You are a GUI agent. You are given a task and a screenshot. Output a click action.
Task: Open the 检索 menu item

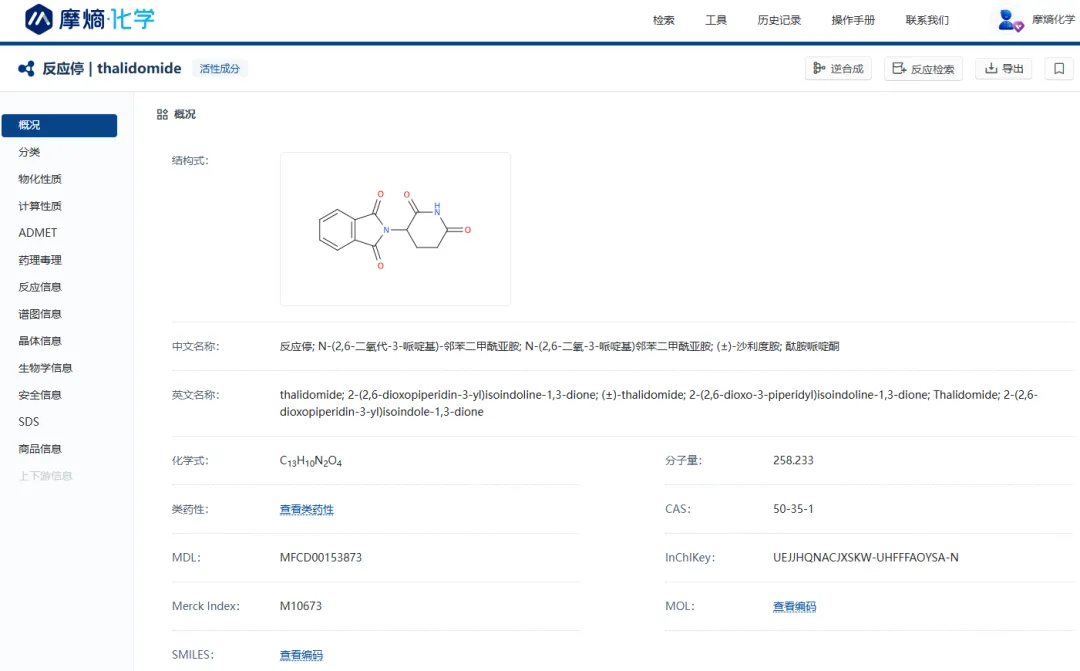663,20
